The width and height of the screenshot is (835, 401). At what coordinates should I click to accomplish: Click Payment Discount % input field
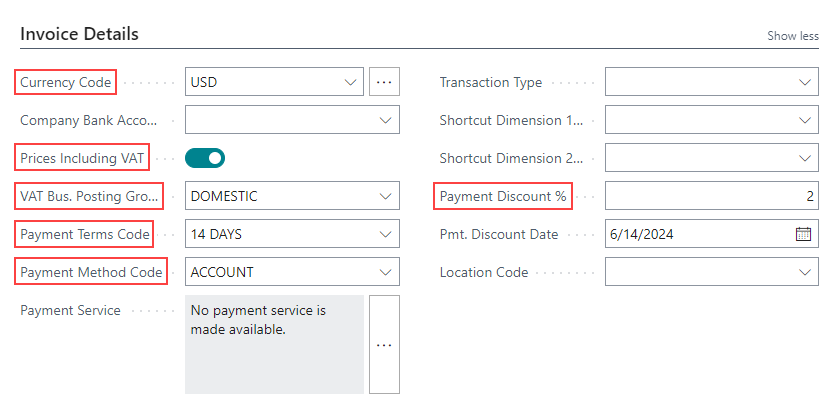click(x=711, y=196)
